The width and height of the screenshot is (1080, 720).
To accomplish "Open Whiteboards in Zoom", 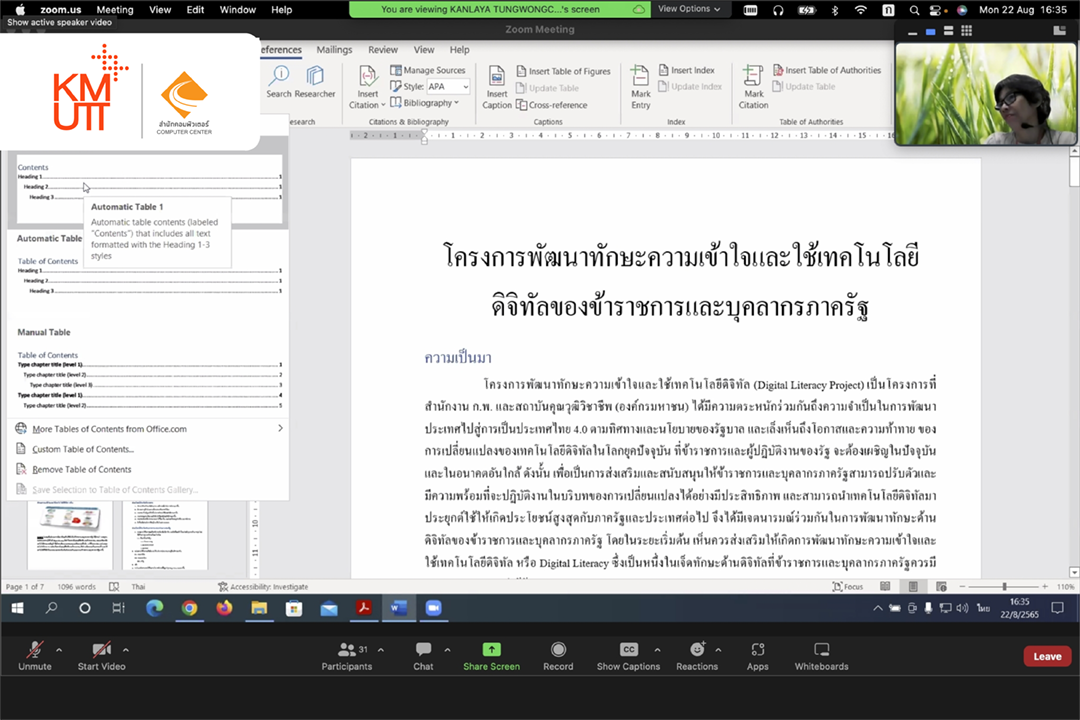I will coord(822,655).
